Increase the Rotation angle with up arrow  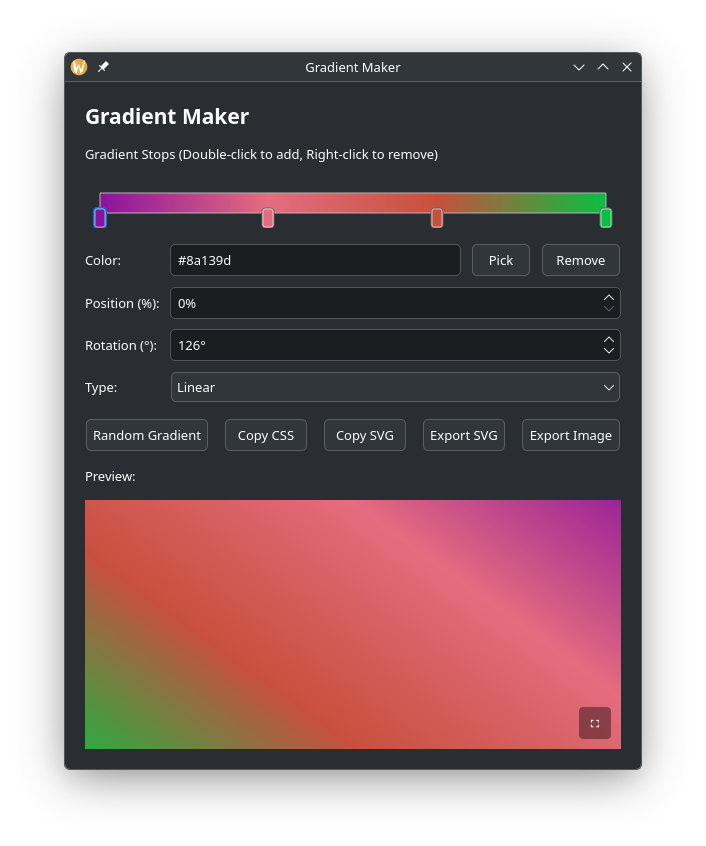608,339
